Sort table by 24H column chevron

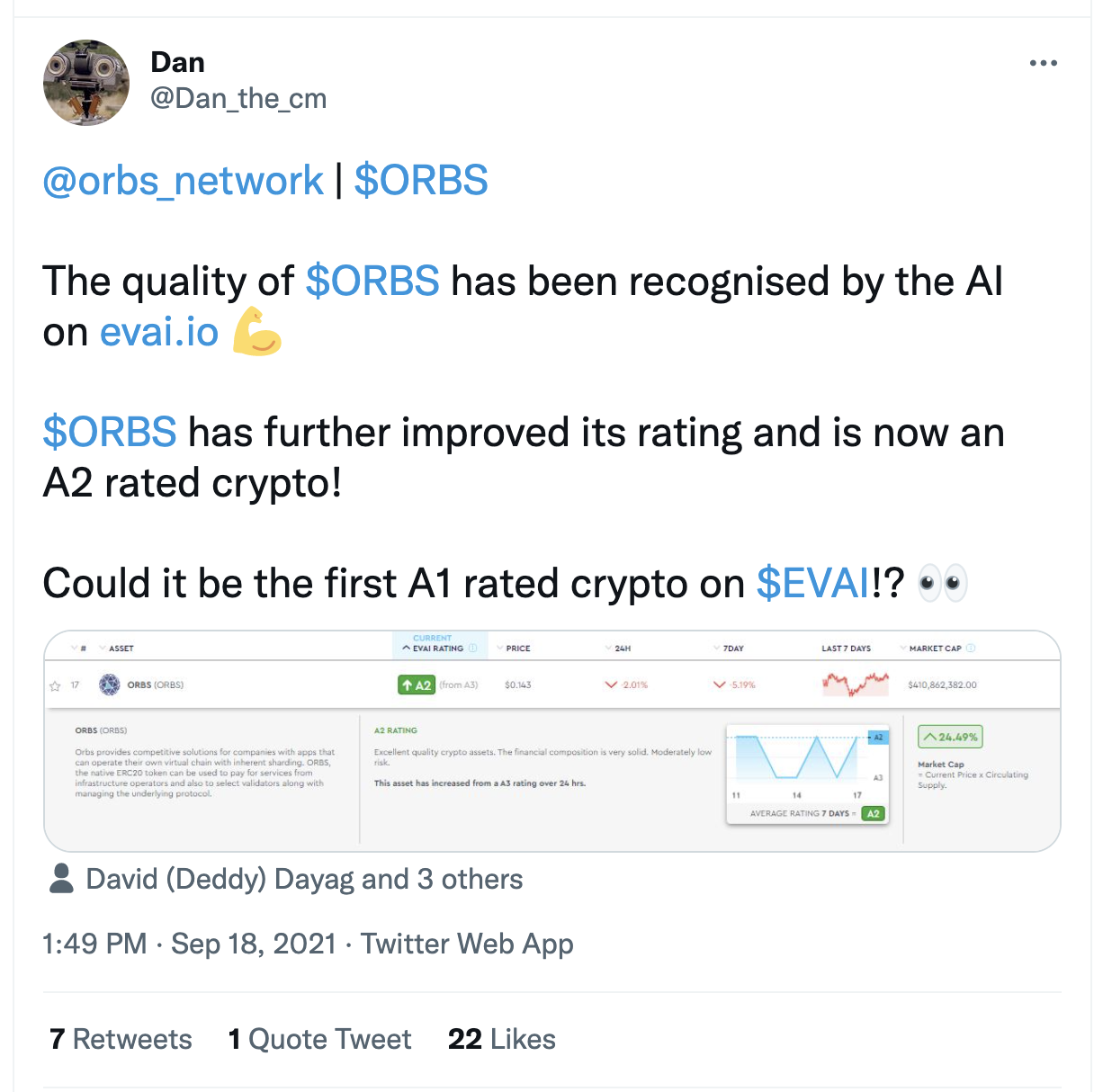pos(609,648)
